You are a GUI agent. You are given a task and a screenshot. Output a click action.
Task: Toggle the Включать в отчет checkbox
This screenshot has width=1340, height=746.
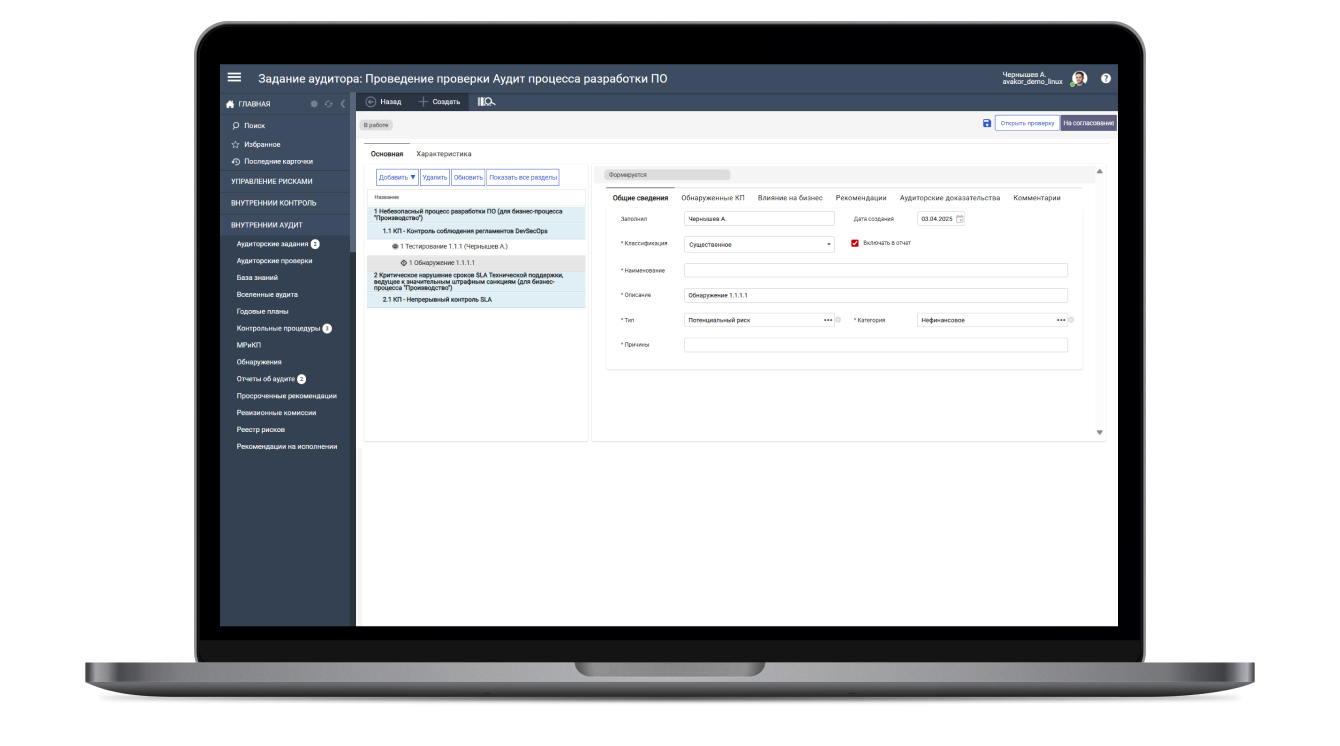point(855,243)
